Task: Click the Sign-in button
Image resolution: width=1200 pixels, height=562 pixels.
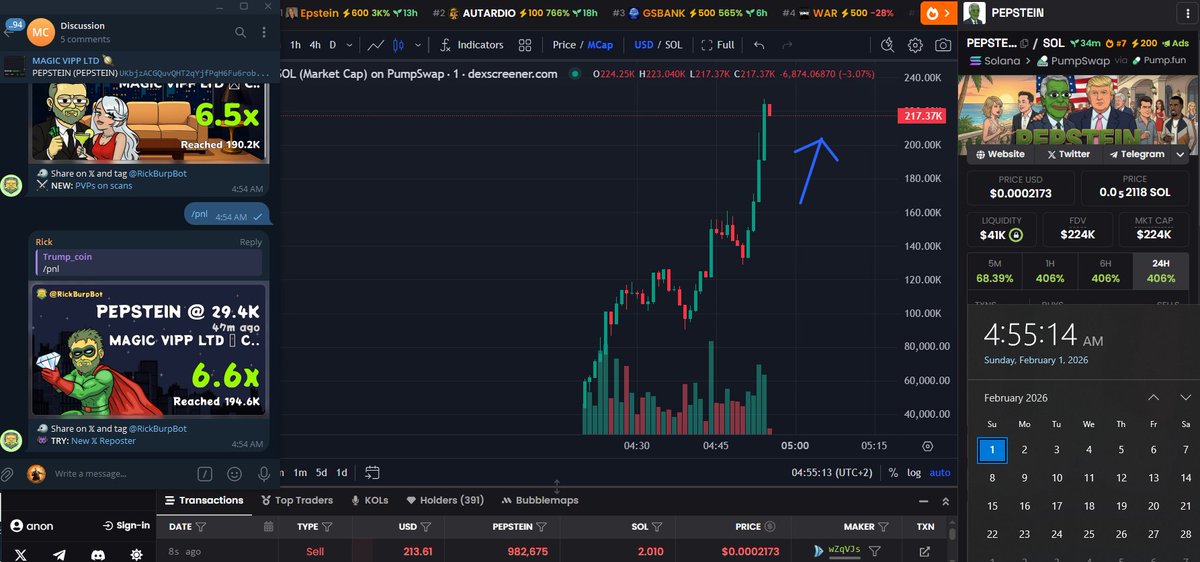Action: [x=126, y=526]
